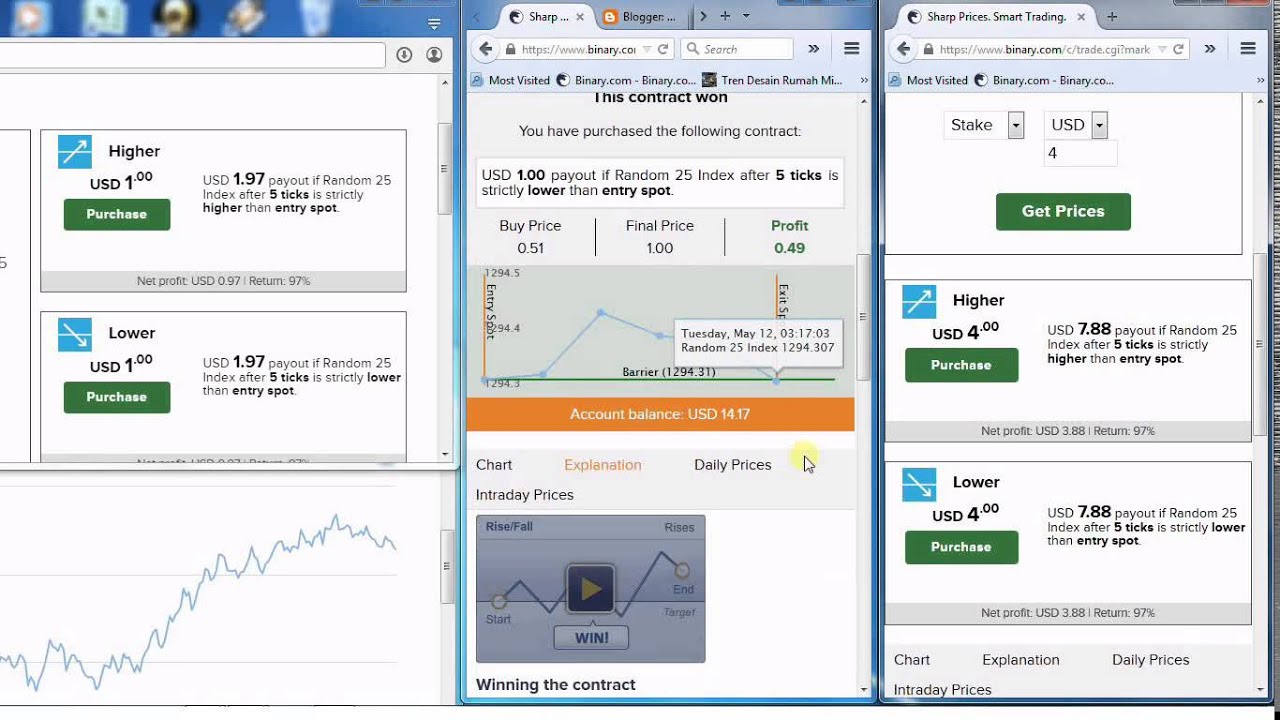The image size is (1280, 720).
Task: Click Get Prices button
Action: (x=1063, y=211)
